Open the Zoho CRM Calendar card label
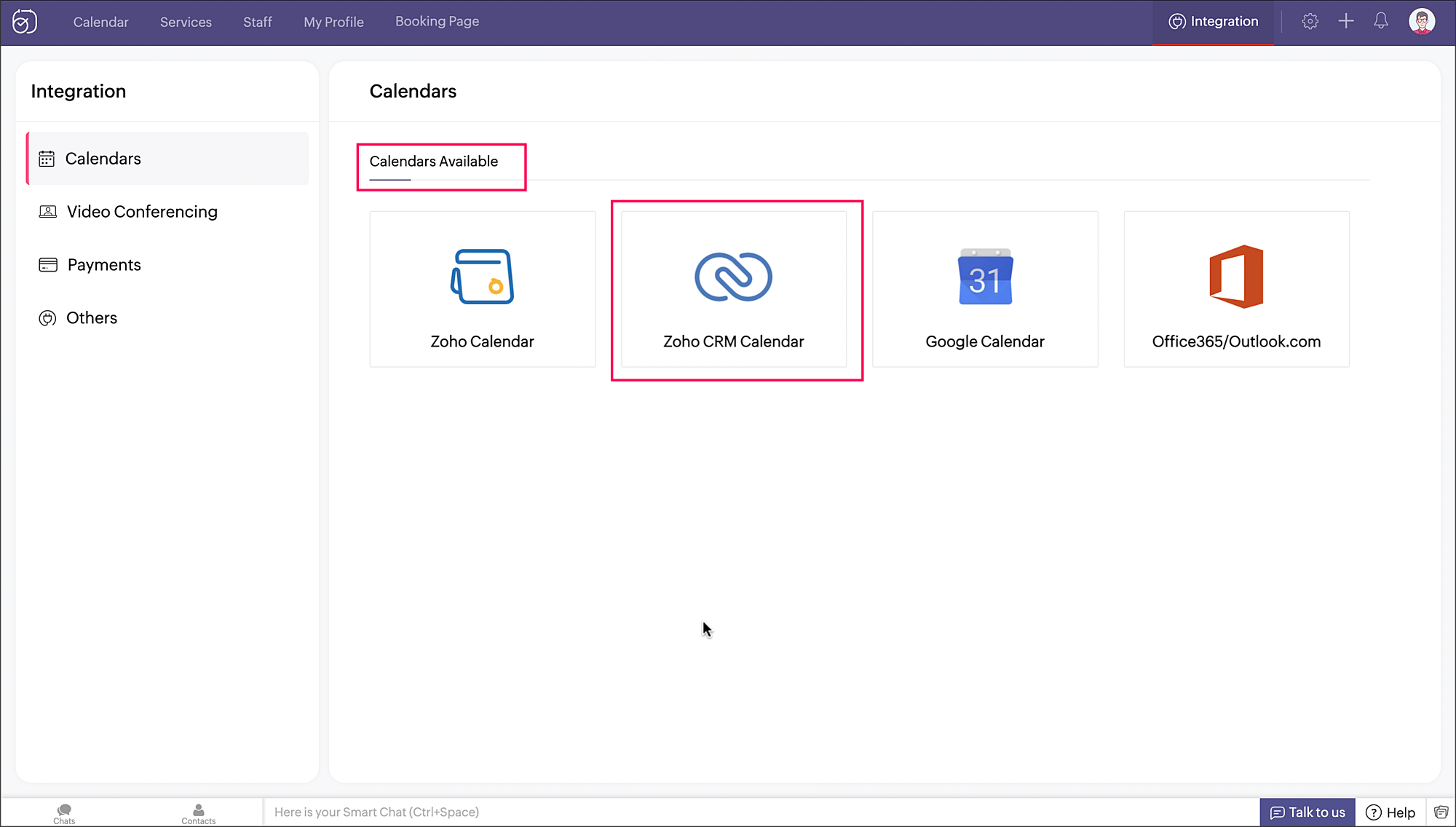 pos(733,341)
